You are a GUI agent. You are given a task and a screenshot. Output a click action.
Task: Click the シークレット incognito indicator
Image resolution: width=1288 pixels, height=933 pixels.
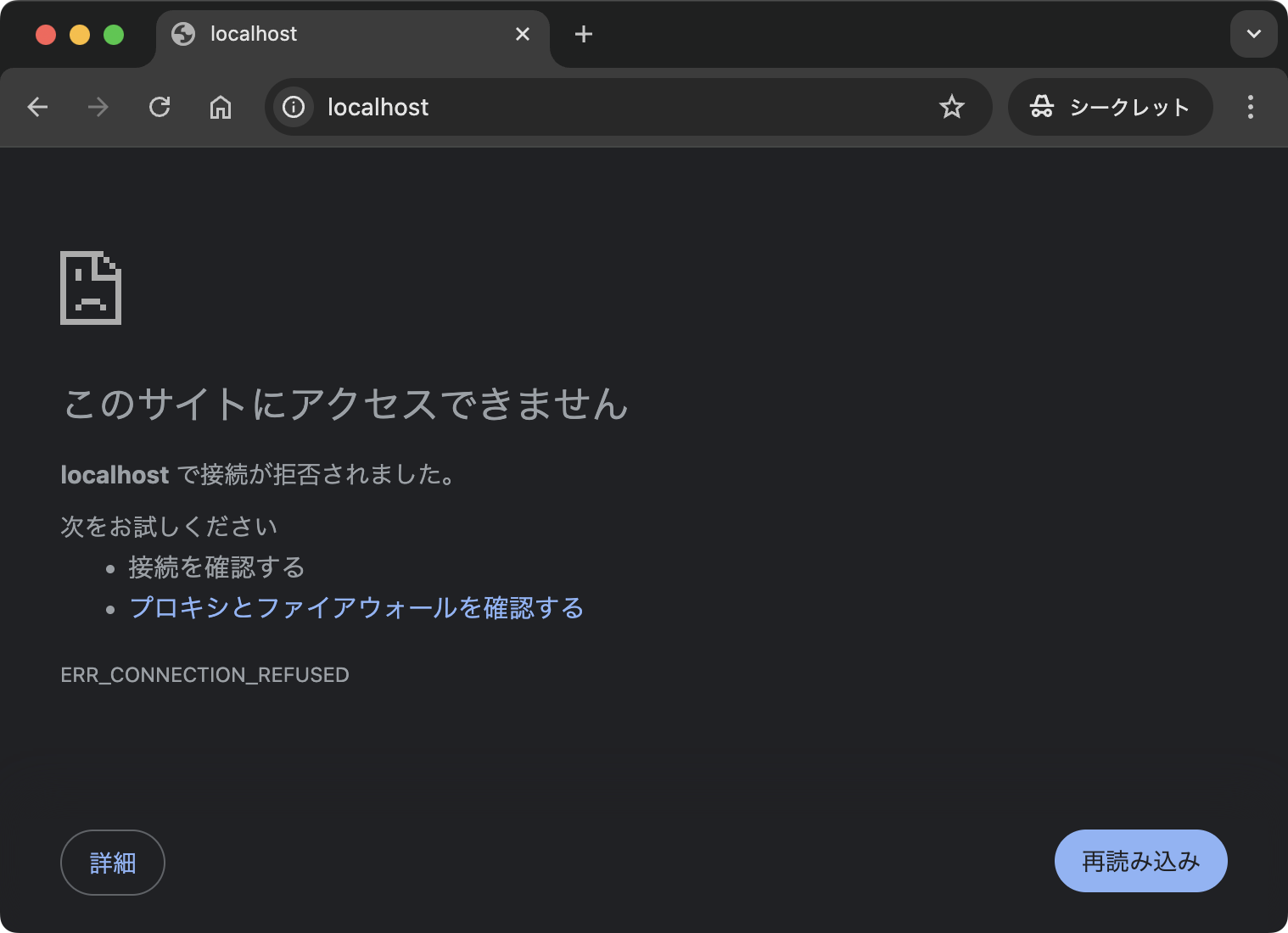pyautogui.click(x=1110, y=107)
